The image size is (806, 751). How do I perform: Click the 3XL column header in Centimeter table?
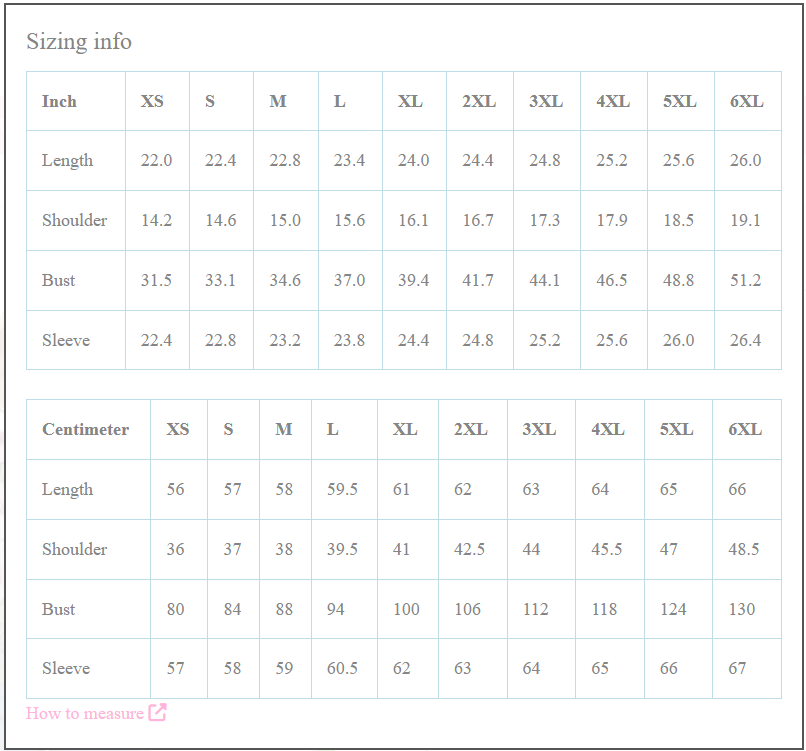pyautogui.click(x=539, y=429)
